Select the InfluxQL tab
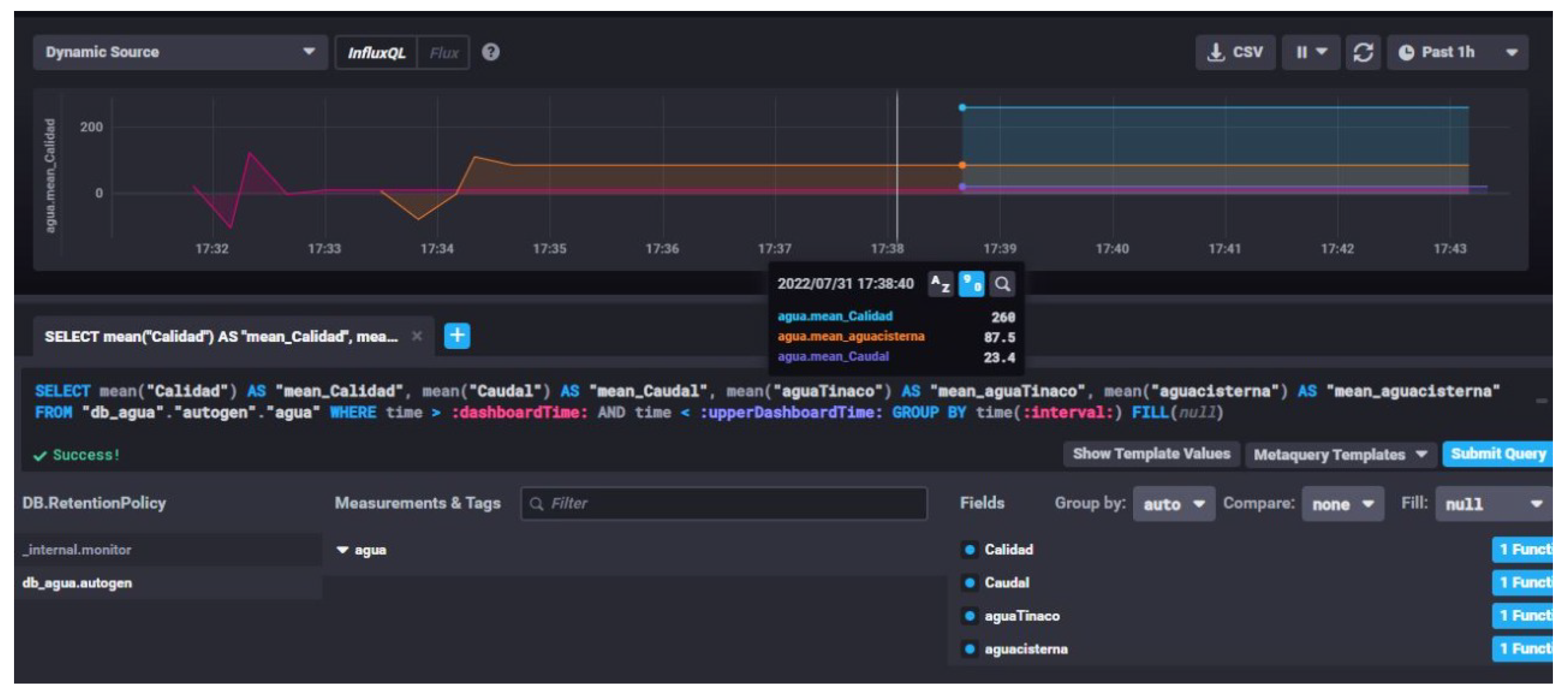Viewport: 1568px width, 694px height. click(x=376, y=53)
